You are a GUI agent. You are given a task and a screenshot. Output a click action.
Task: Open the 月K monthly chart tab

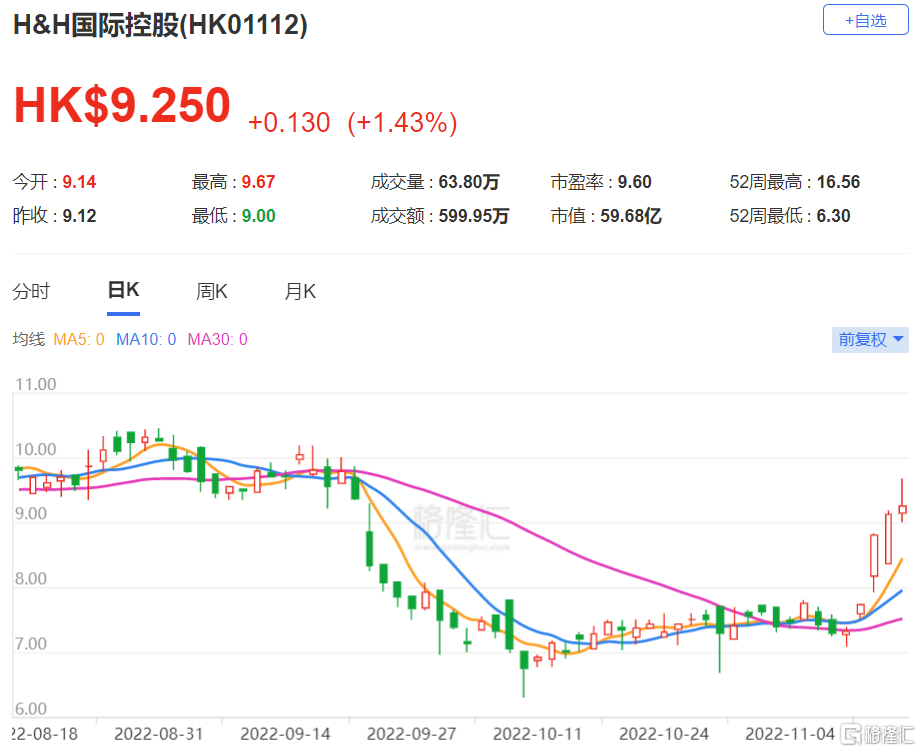(300, 291)
